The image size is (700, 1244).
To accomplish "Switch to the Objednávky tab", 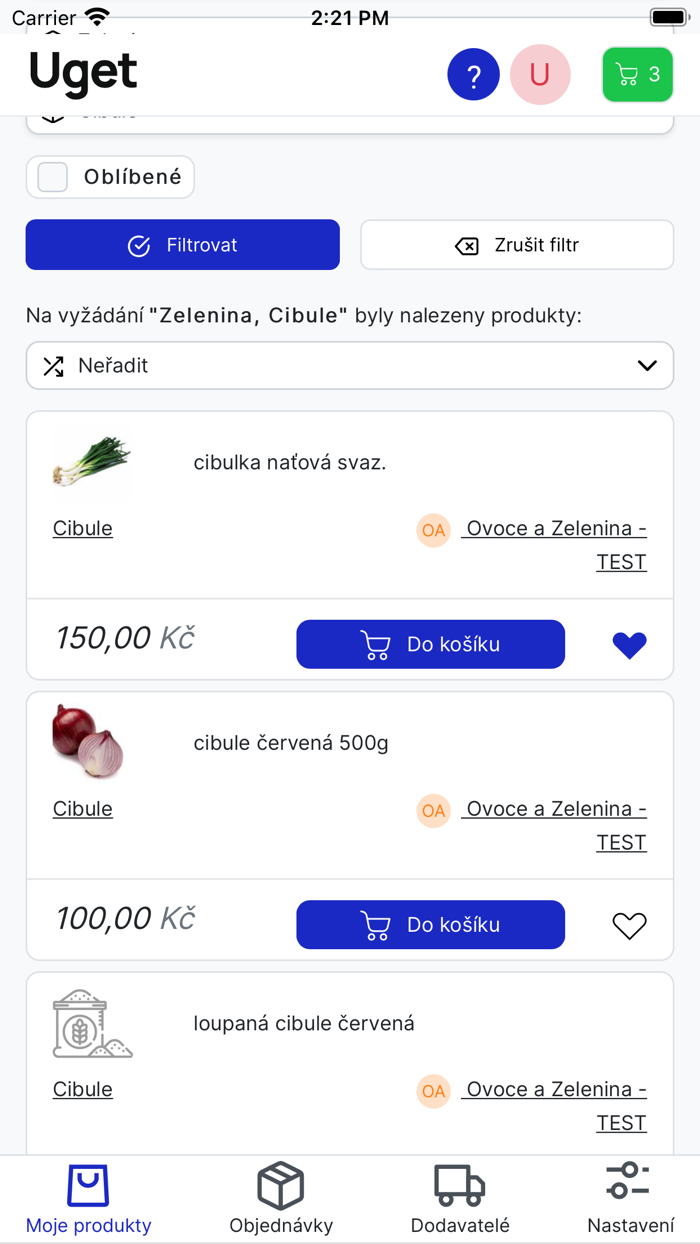I will (x=281, y=1198).
